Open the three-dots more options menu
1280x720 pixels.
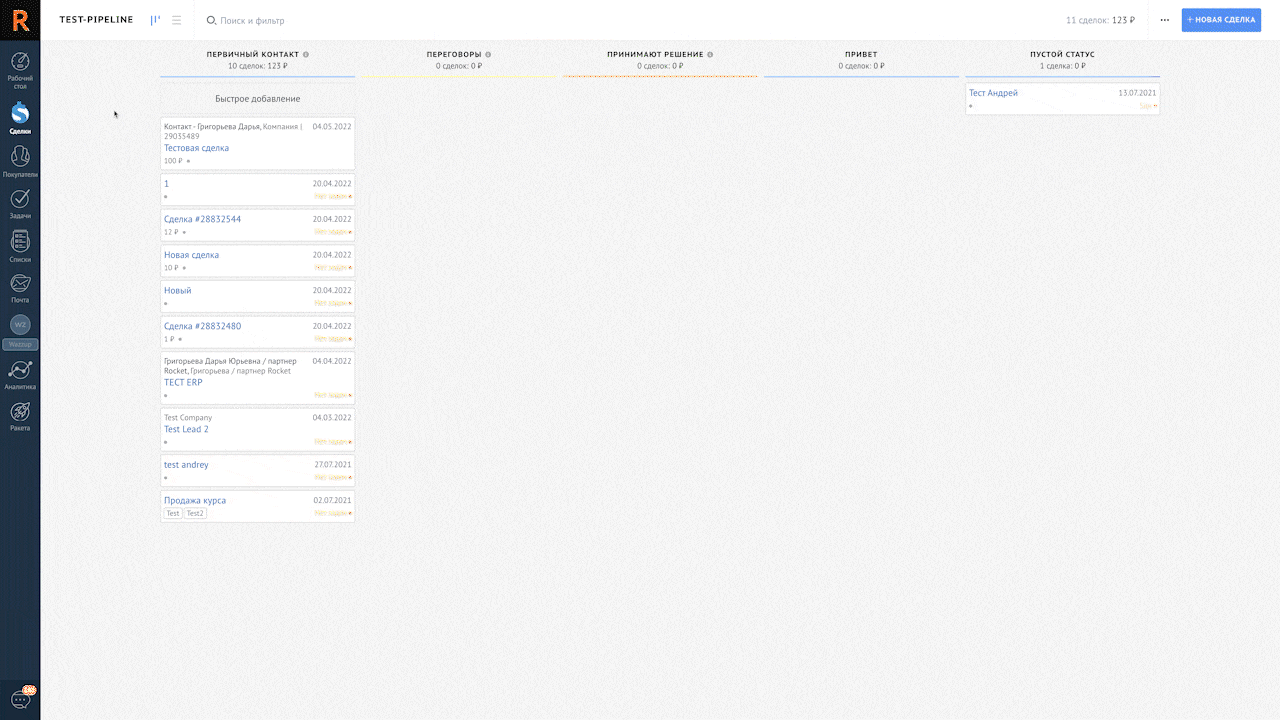tap(1164, 20)
